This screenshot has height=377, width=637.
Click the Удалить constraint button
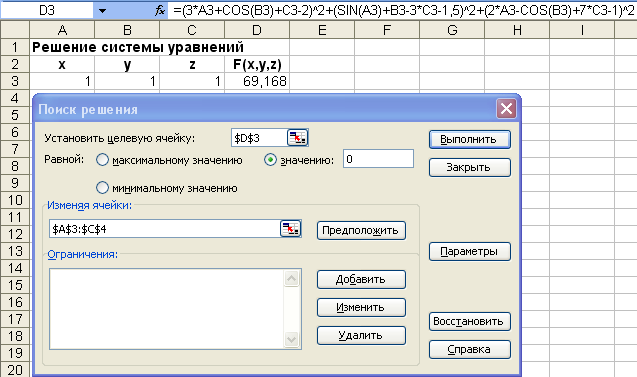coord(361,336)
